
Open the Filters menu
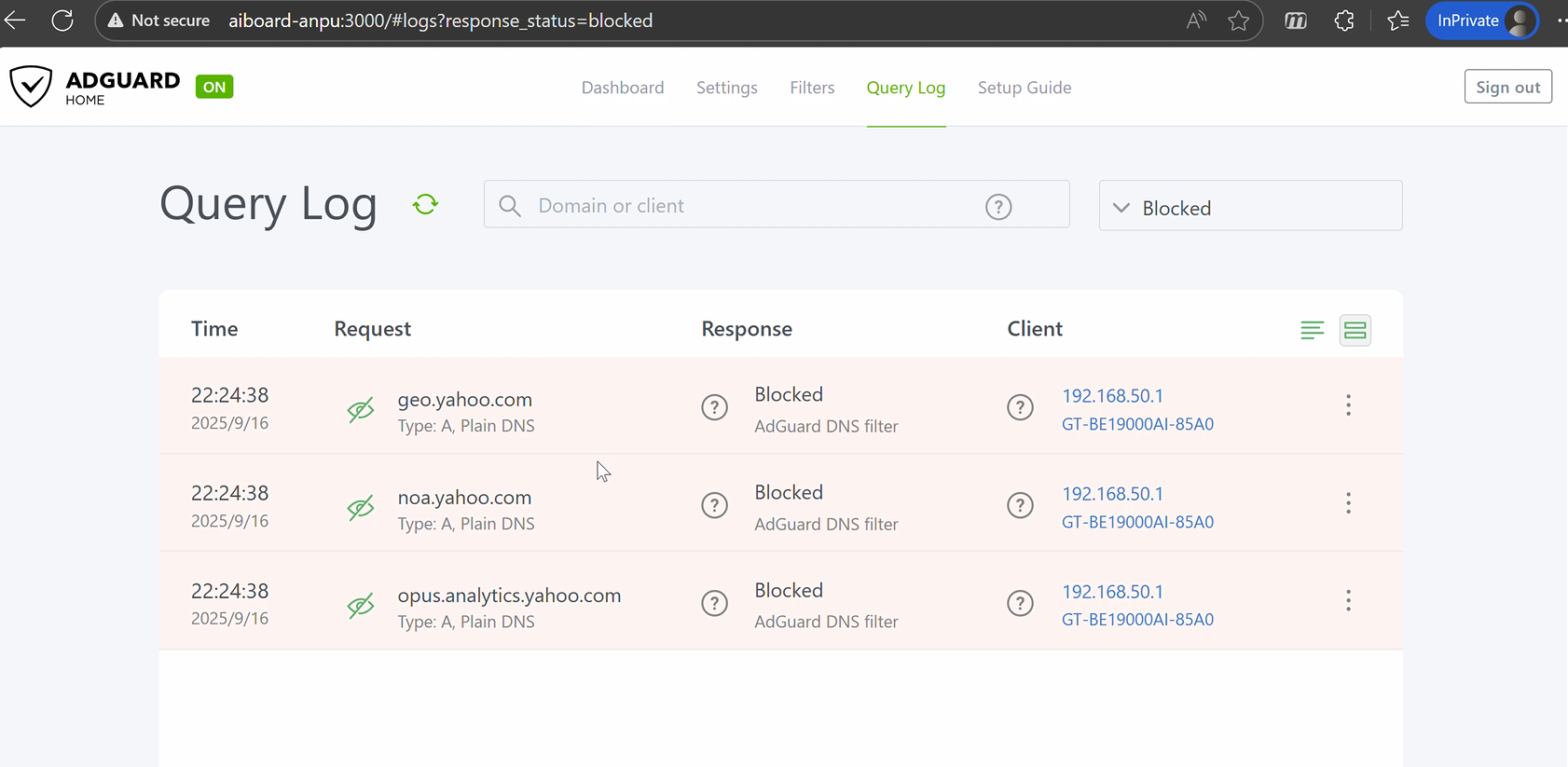coord(812,88)
